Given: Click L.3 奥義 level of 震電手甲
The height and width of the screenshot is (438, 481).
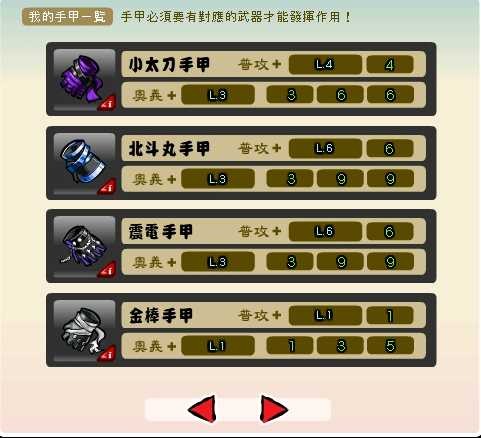Looking at the screenshot, I should point(218,262).
